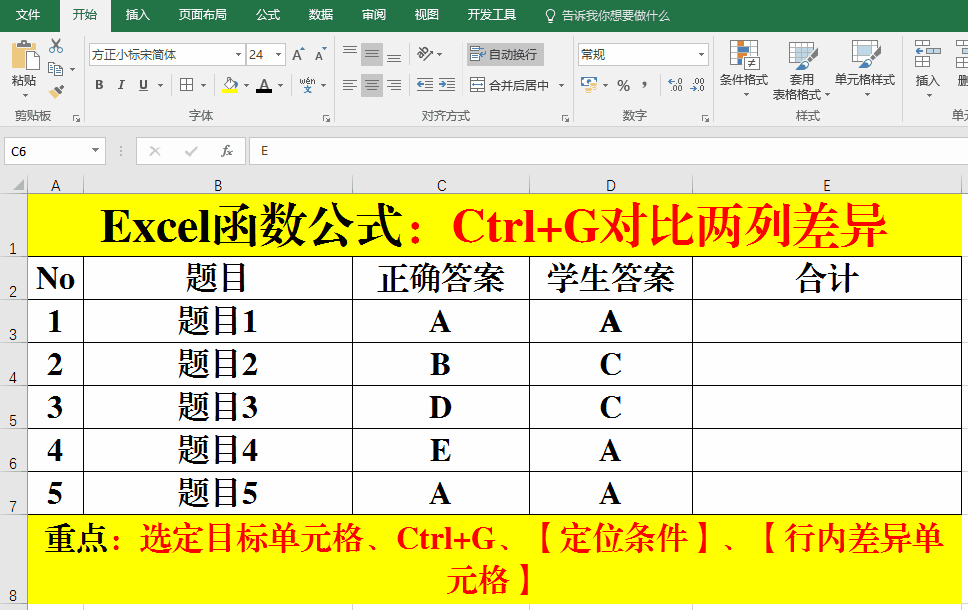Click the increase indent icon
Image resolution: width=968 pixels, height=610 pixels.
447,86
